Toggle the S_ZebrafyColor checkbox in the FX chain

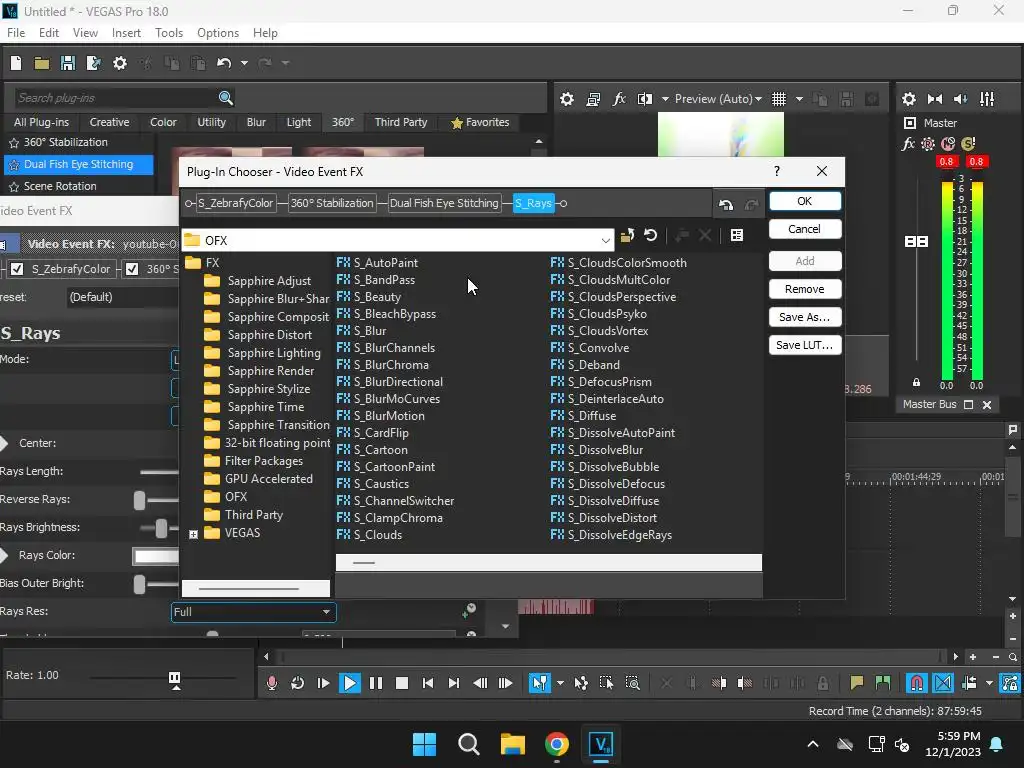point(18,269)
